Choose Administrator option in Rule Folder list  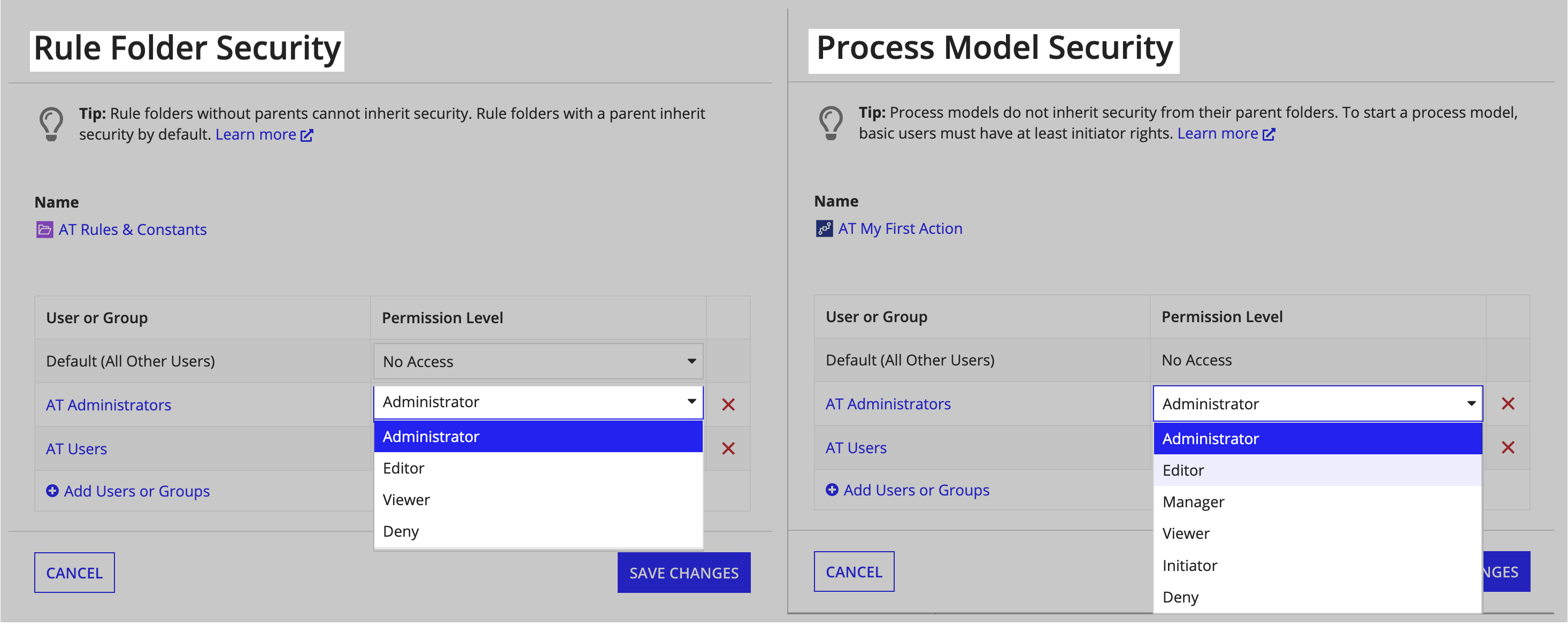coord(538,436)
